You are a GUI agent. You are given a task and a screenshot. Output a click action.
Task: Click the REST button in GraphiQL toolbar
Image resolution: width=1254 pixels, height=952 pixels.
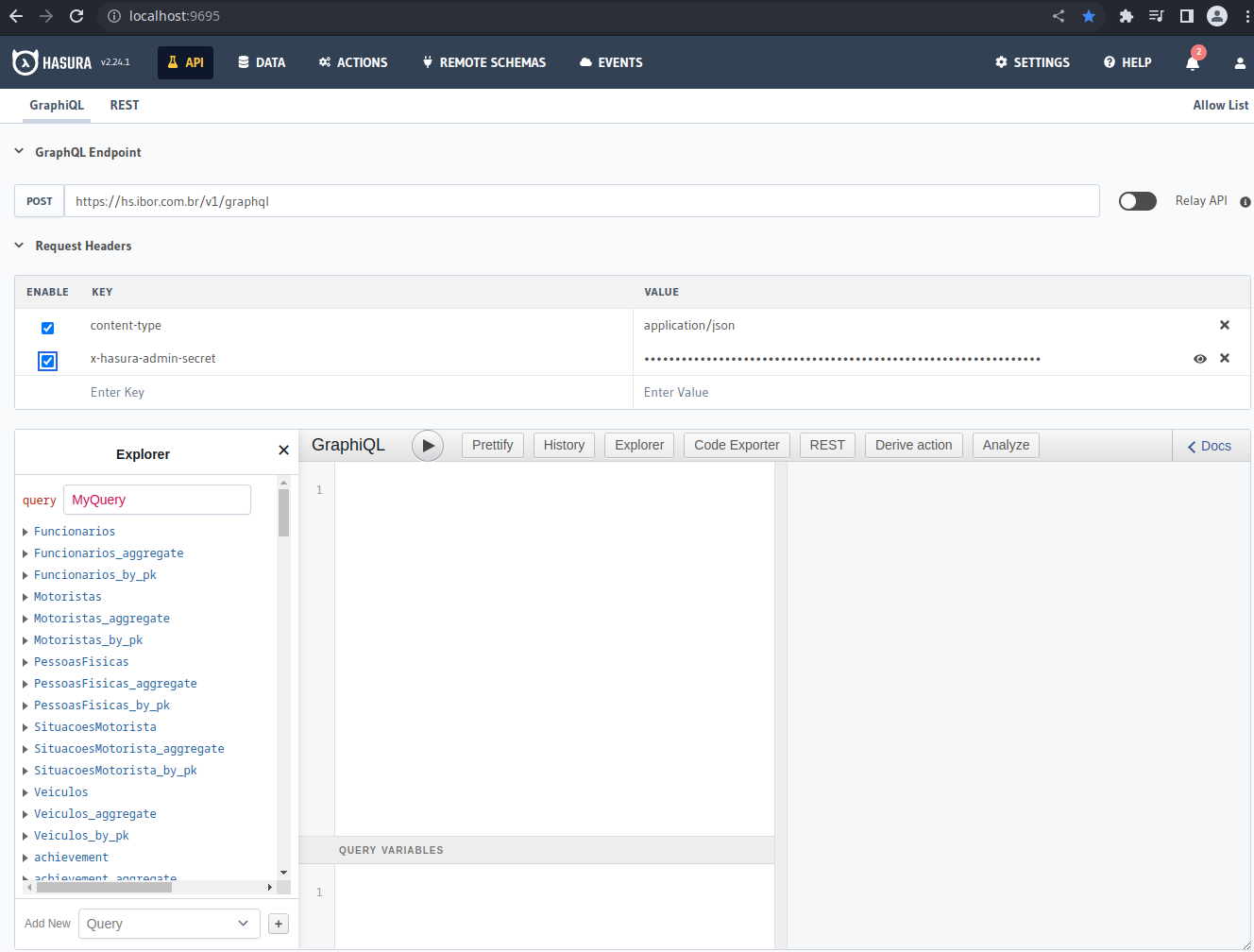(827, 445)
